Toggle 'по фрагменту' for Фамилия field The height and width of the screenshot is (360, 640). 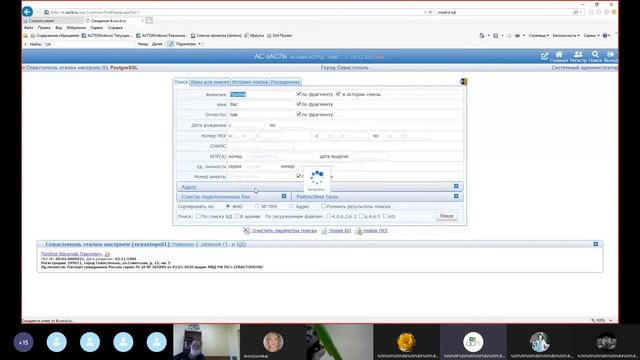click(x=299, y=94)
